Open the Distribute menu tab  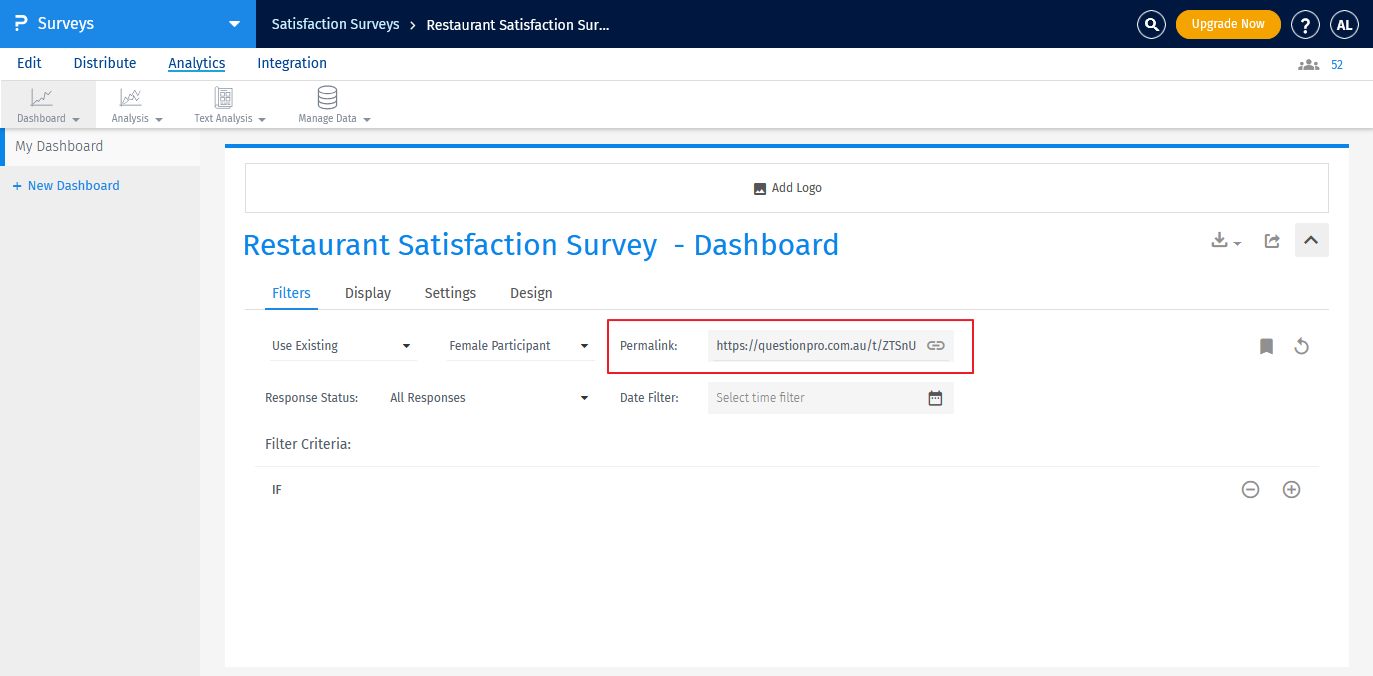point(105,63)
